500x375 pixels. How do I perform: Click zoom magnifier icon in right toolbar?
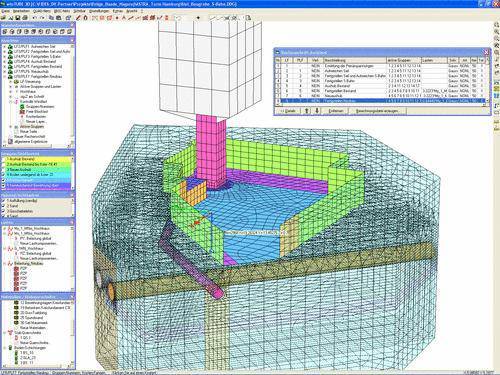pos(496,32)
